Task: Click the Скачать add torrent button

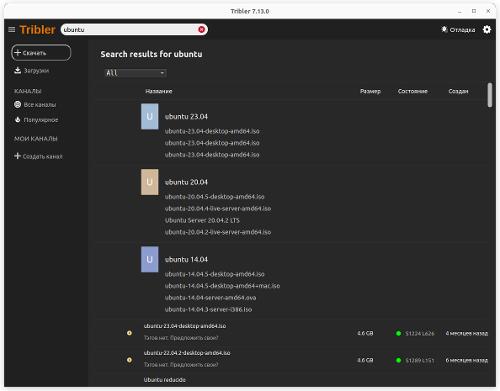Action: pyautogui.click(x=41, y=53)
